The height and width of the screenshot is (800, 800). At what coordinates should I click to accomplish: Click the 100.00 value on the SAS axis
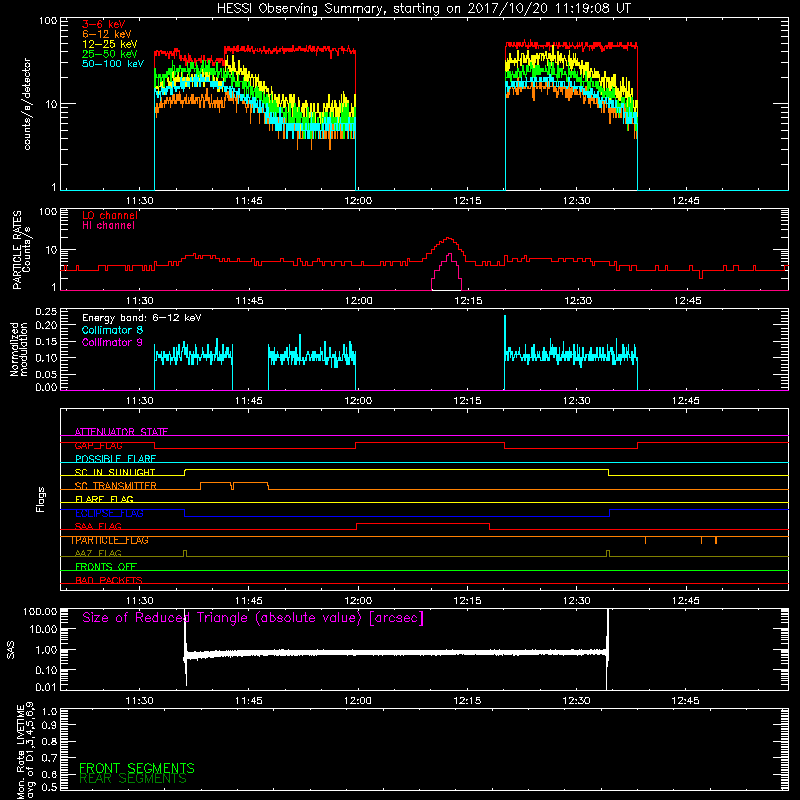coord(40,611)
